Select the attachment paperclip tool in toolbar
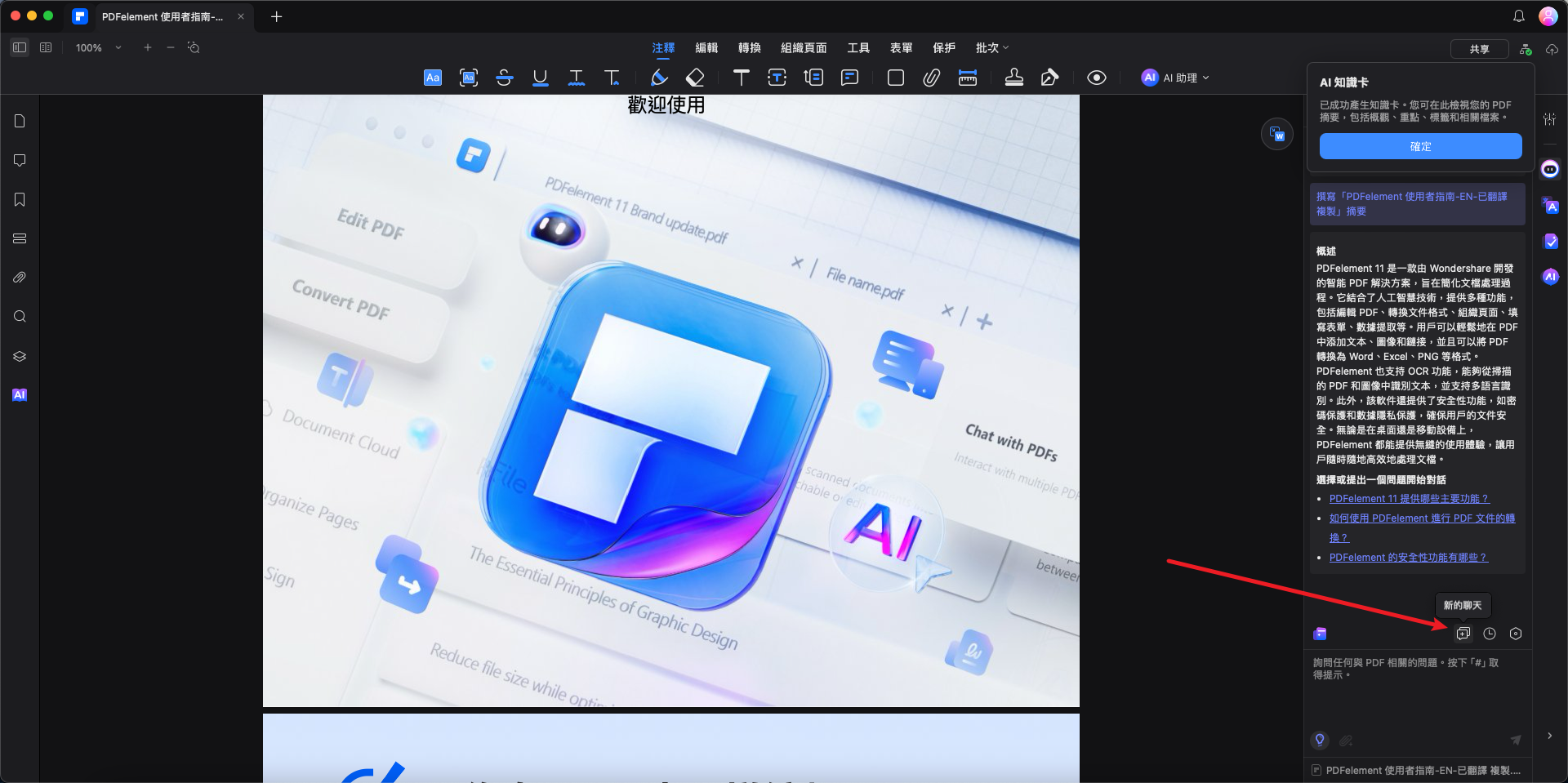The image size is (1568, 783). (931, 78)
